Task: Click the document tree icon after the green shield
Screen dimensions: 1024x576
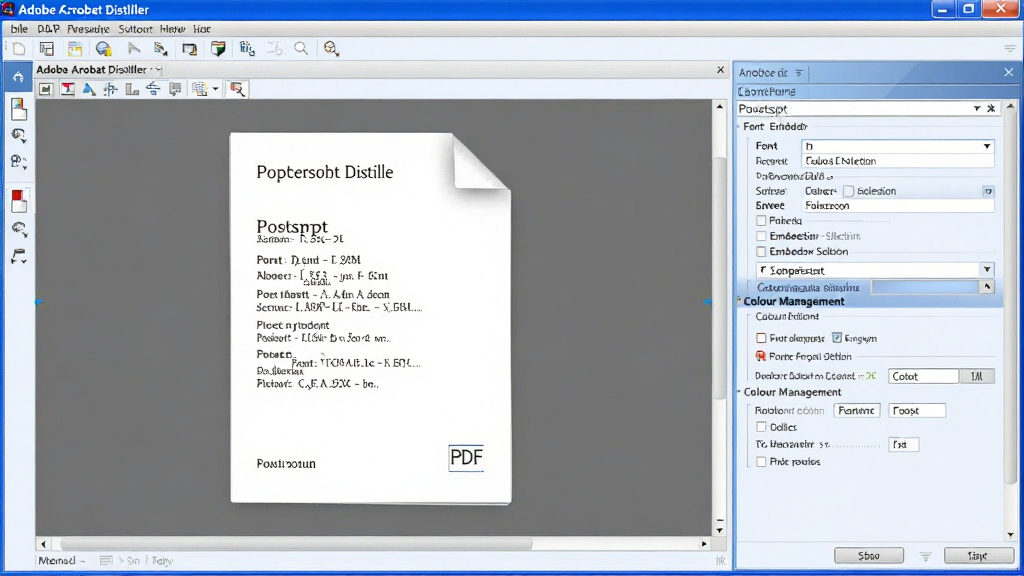Action: pyautogui.click(x=247, y=49)
